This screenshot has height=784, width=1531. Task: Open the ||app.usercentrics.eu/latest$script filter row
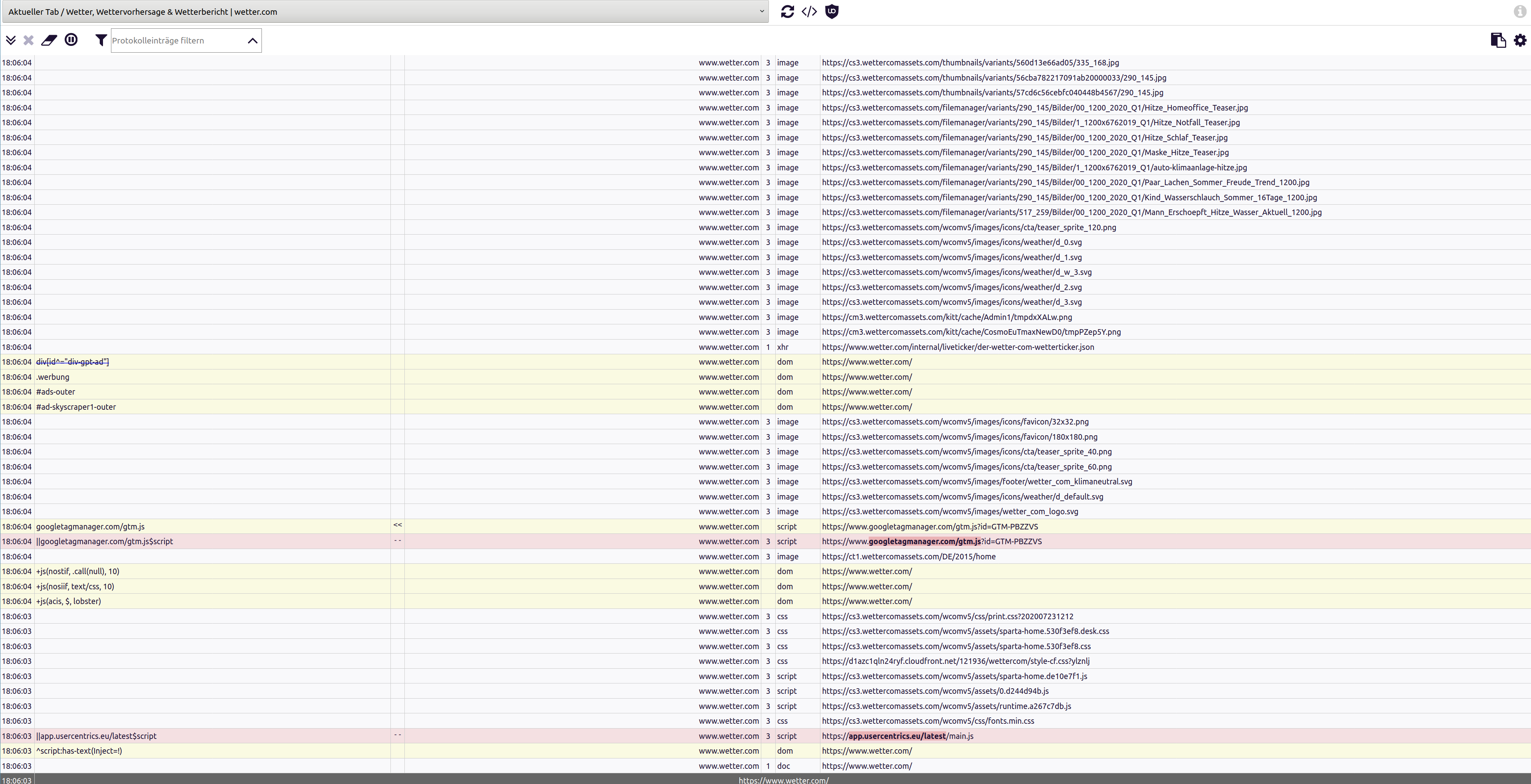96,736
